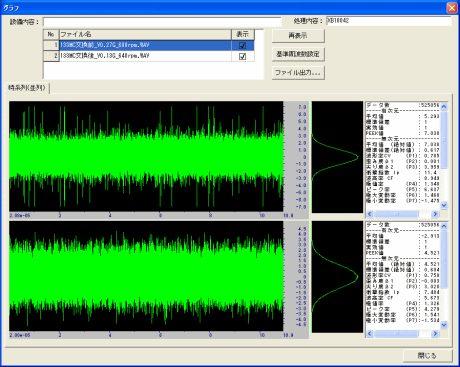Click the upper panel data count 525056
Image resolution: width=460 pixels, height=367 pixels.
pyautogui.click(x=430, y=105)
